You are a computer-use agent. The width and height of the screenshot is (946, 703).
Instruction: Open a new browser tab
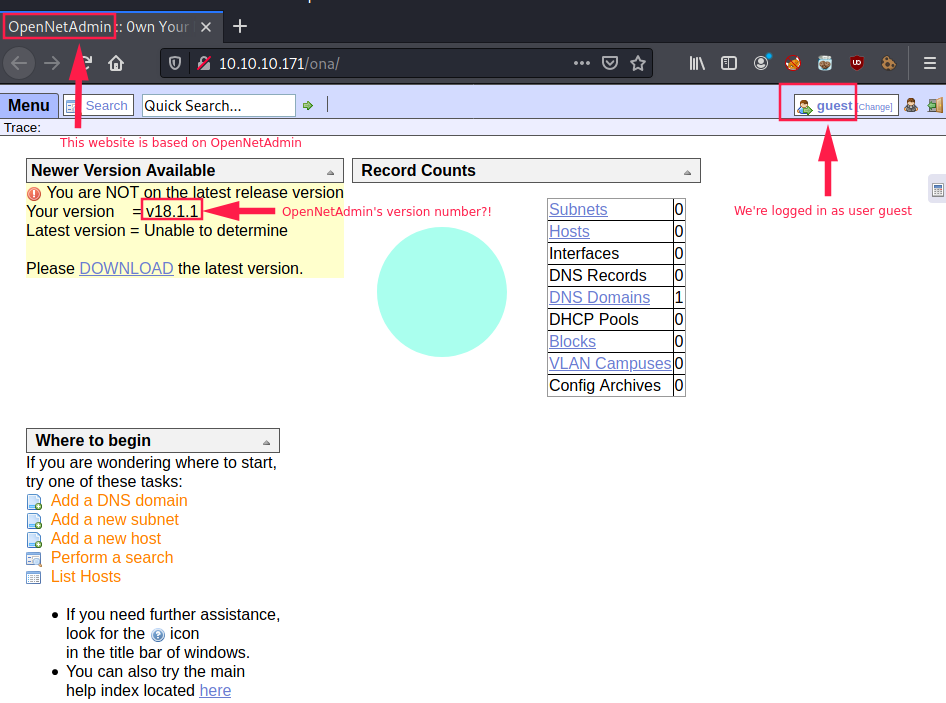coord(240,26)
